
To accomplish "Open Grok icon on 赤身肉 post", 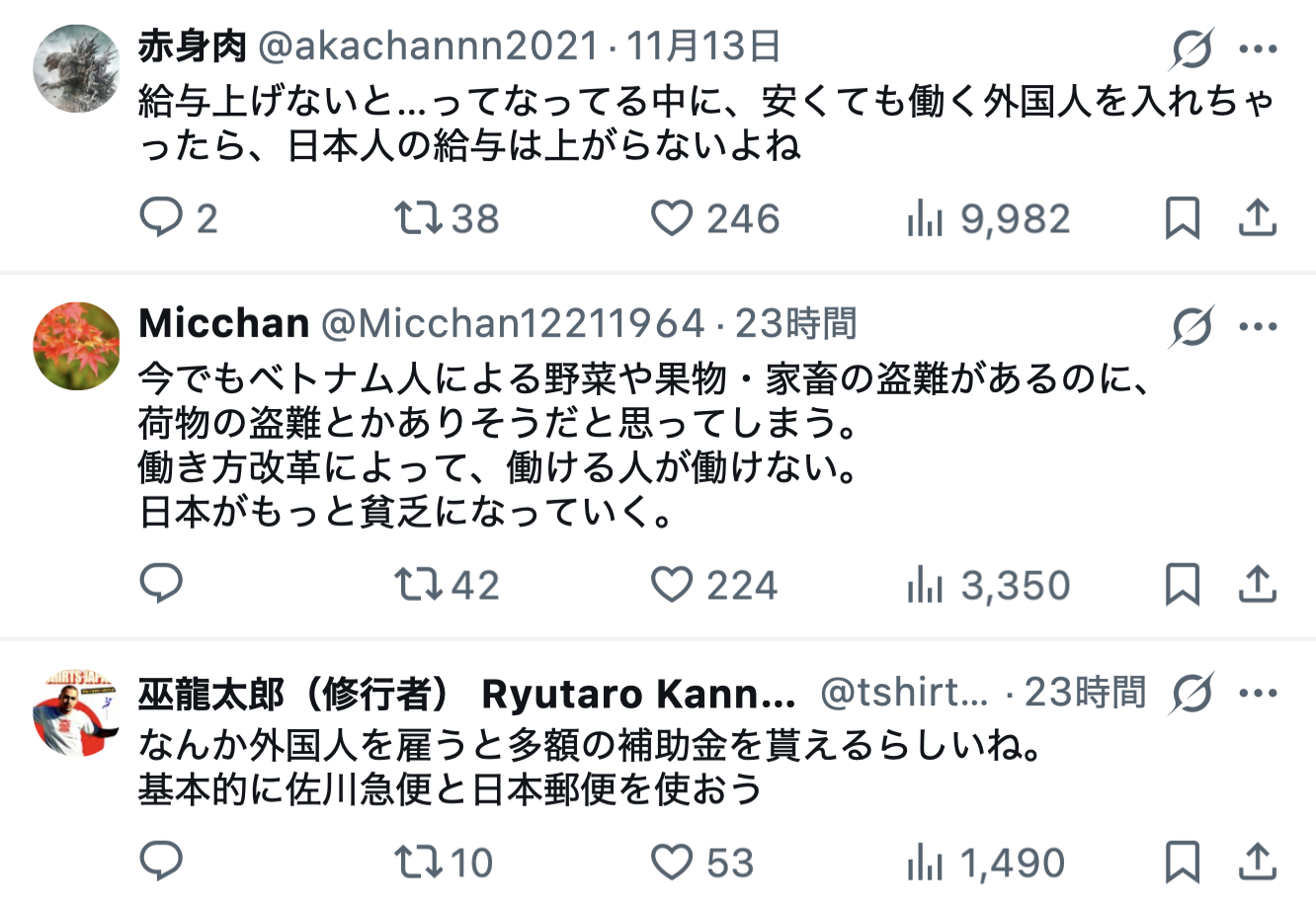I will click(1192, 49).
